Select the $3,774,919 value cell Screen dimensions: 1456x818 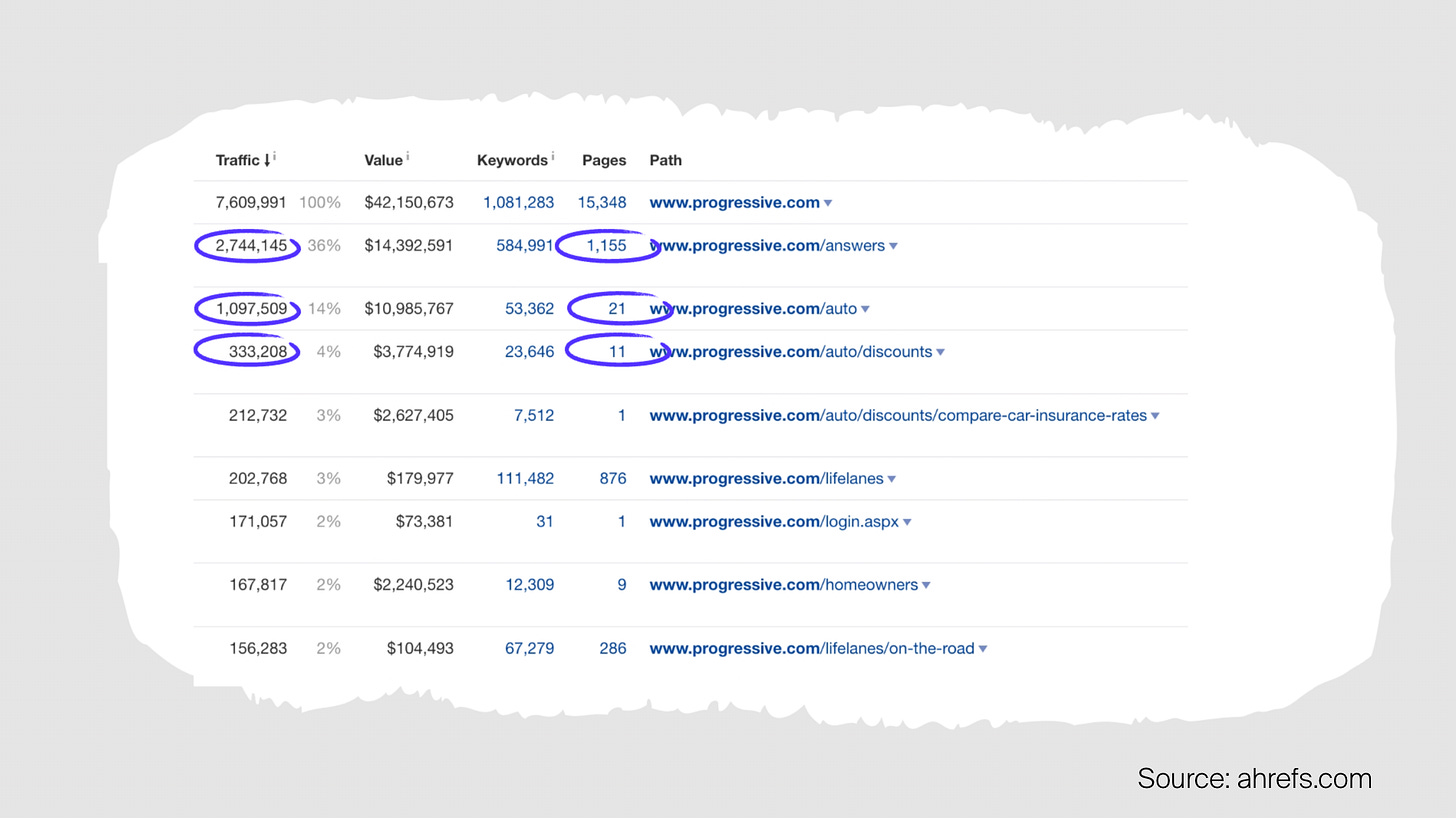(413, 351)
